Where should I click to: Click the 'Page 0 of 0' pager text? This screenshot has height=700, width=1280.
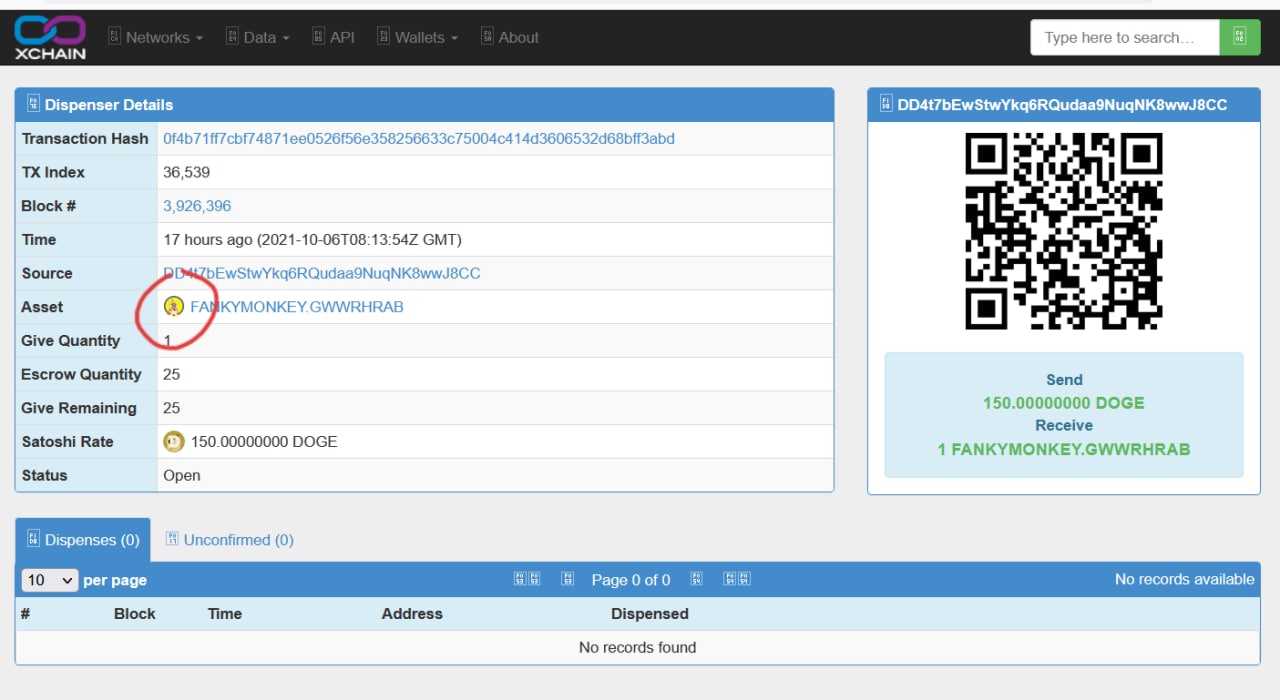[631, 580]
